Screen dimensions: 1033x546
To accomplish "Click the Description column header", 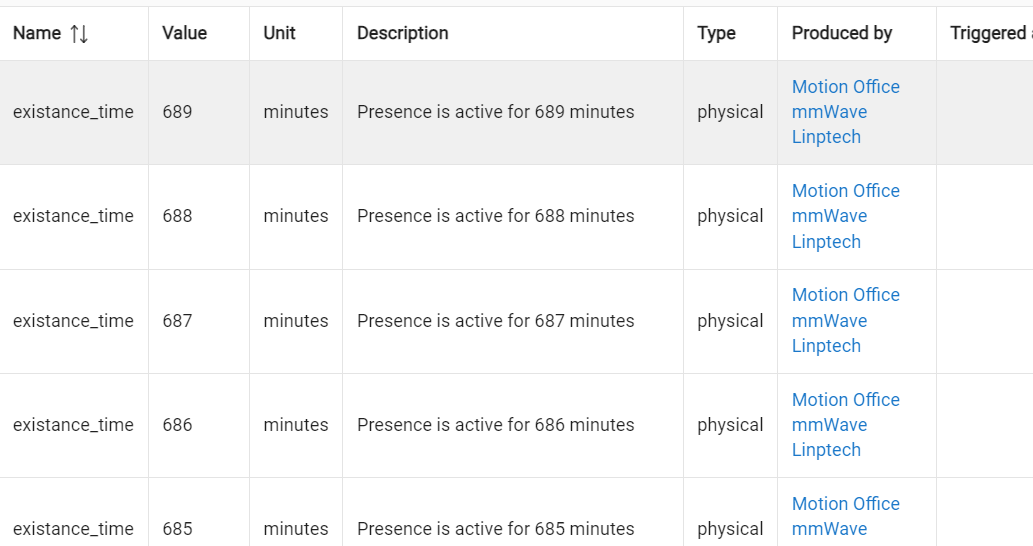I will tap(402, 33).
